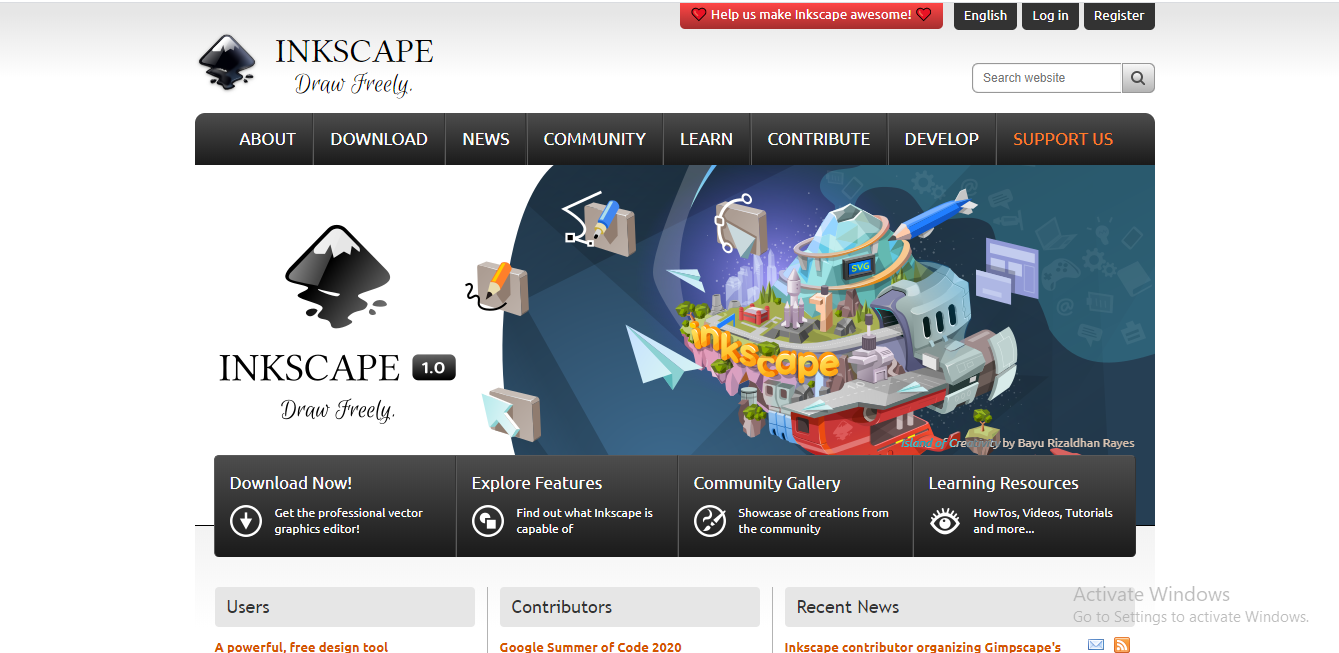This screenshot has height=653, width=1339.
Task: Open the 'Download Now!' title link
Action: tap(291, 483)
